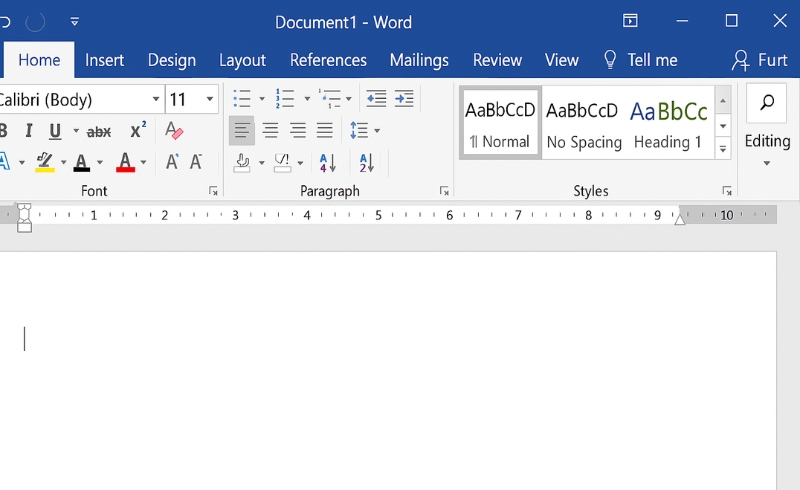Start a multilevel list

[x=330, y=98]
